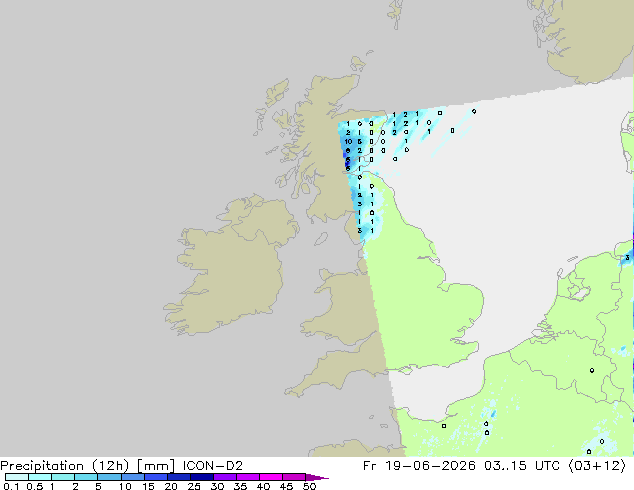Click the '40' legend scale label

tap(263, 486)
